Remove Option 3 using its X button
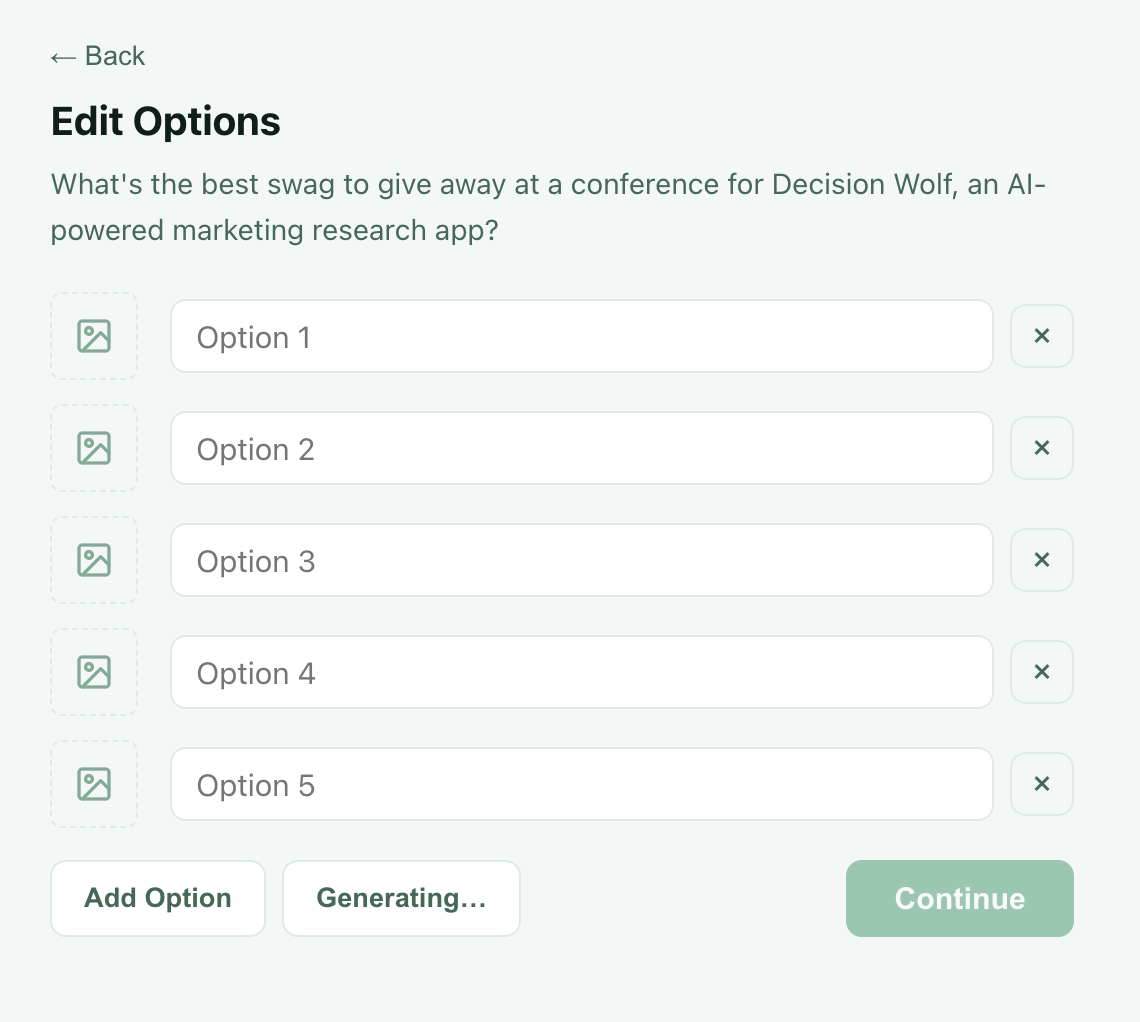Viewport: 1140px width, 1022px height. [1041, 560]
